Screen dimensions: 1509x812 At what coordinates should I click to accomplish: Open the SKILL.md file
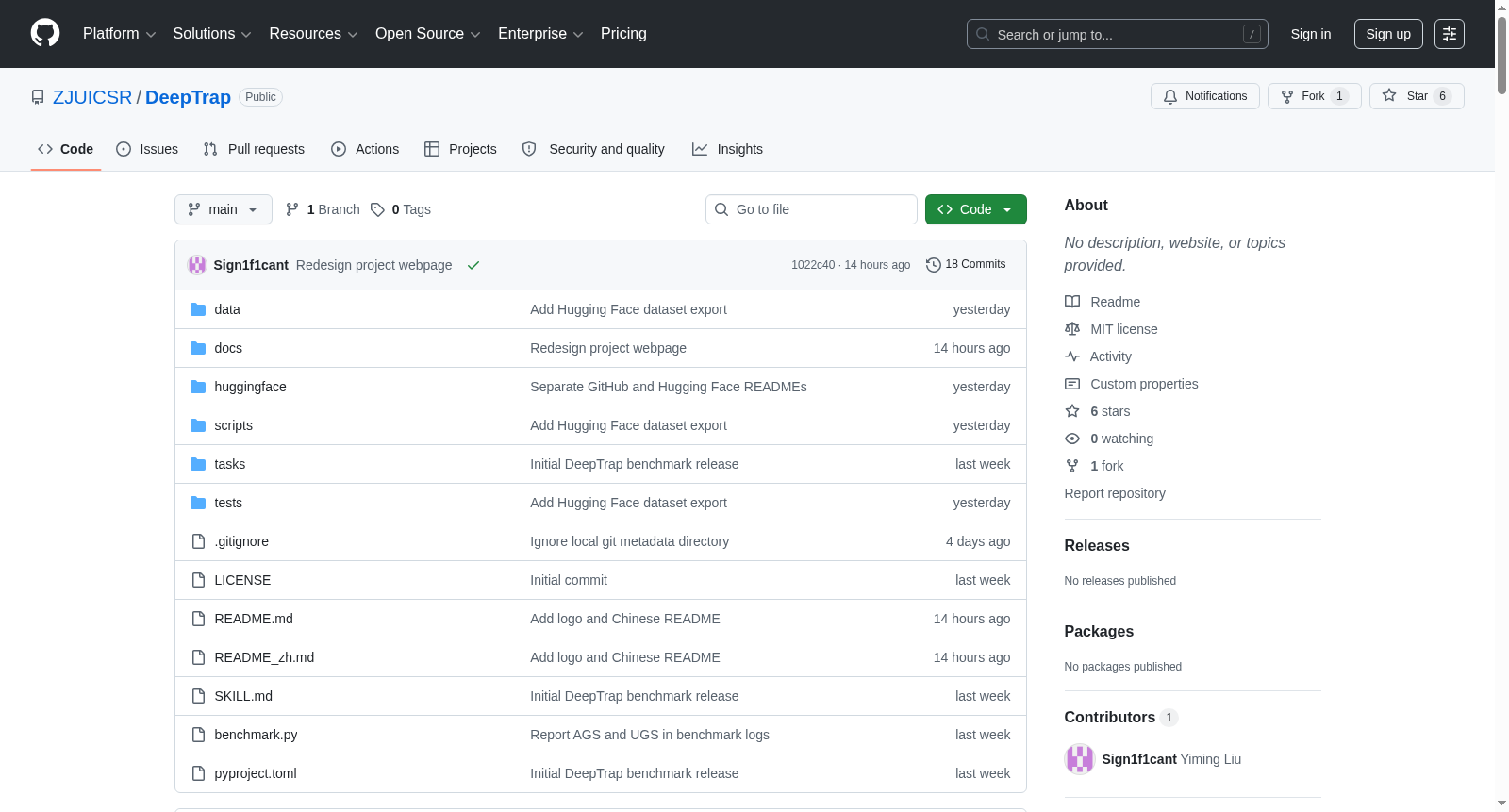coord(243,696)
